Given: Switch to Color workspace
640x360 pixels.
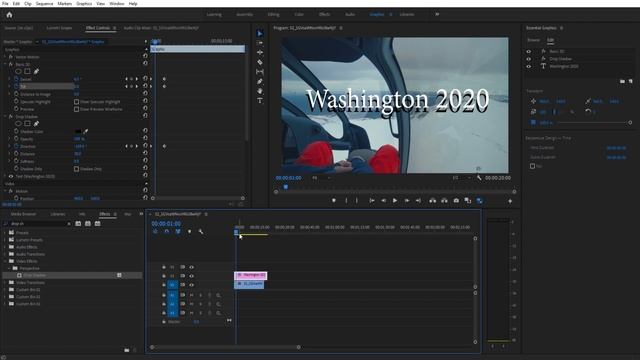Looking at the screenshot, I should (299, 14).
